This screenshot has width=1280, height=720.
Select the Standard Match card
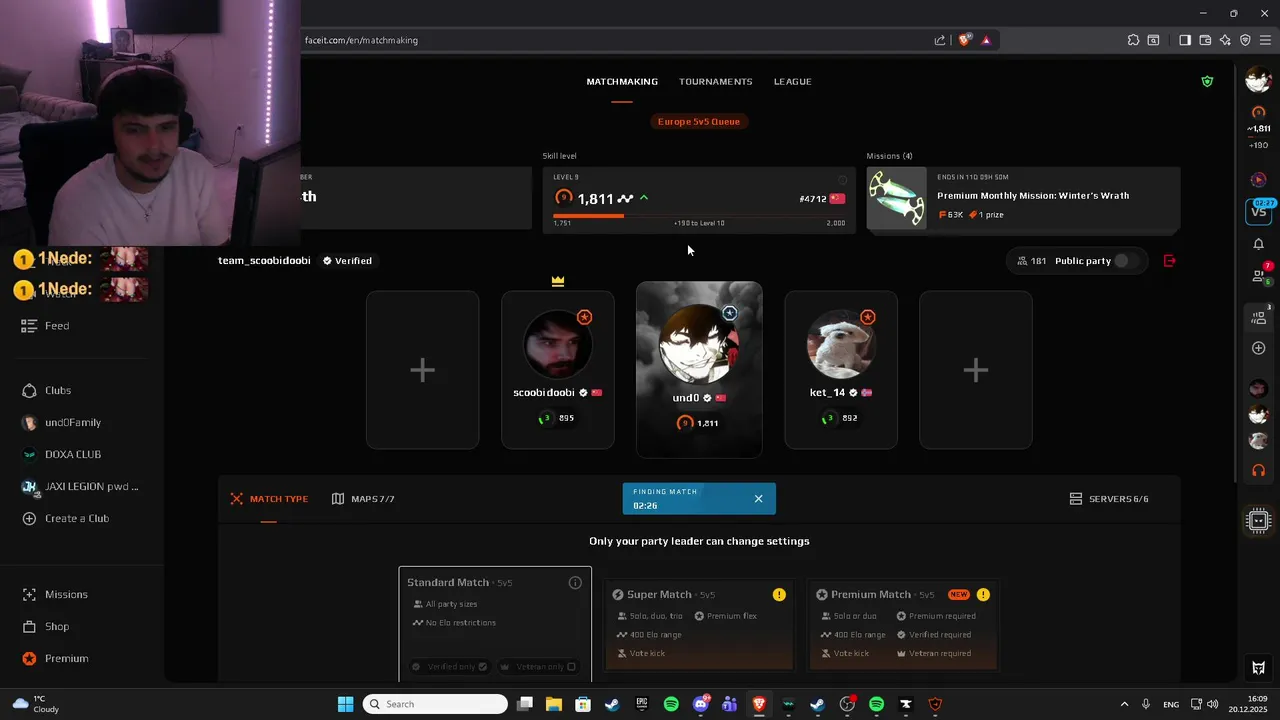tap(495, 625)
